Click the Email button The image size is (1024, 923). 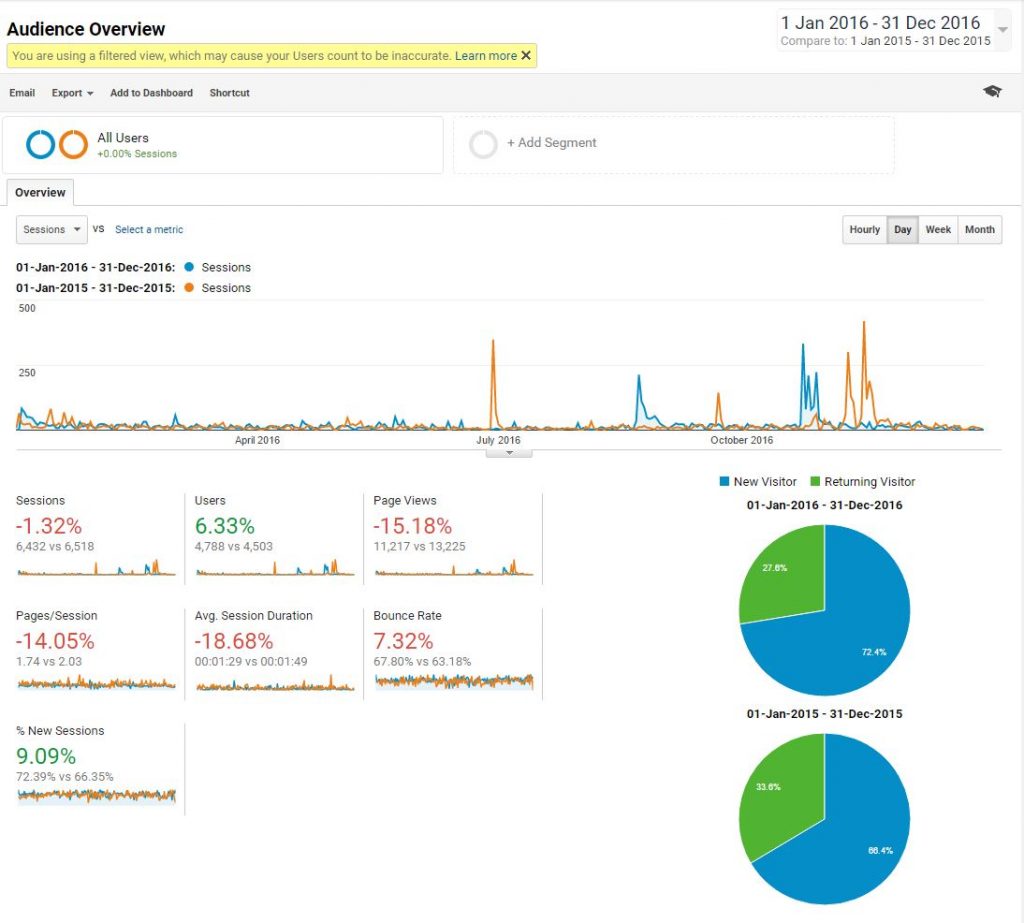[22, 93]
